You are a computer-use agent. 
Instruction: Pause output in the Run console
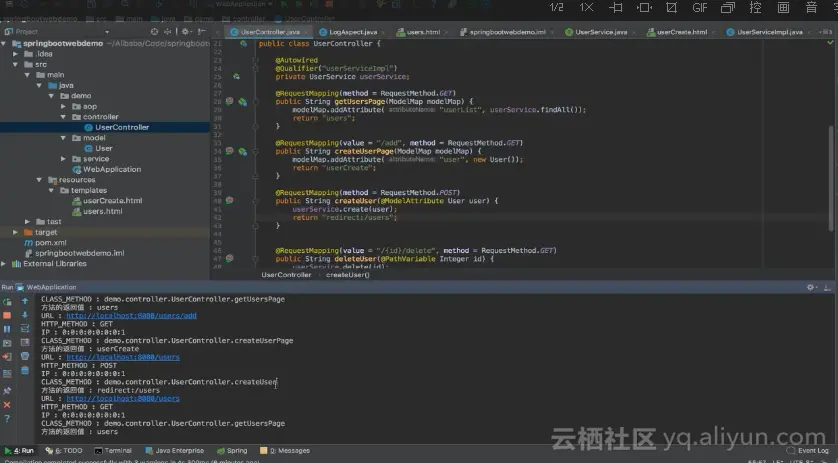(x=7, y=329)
